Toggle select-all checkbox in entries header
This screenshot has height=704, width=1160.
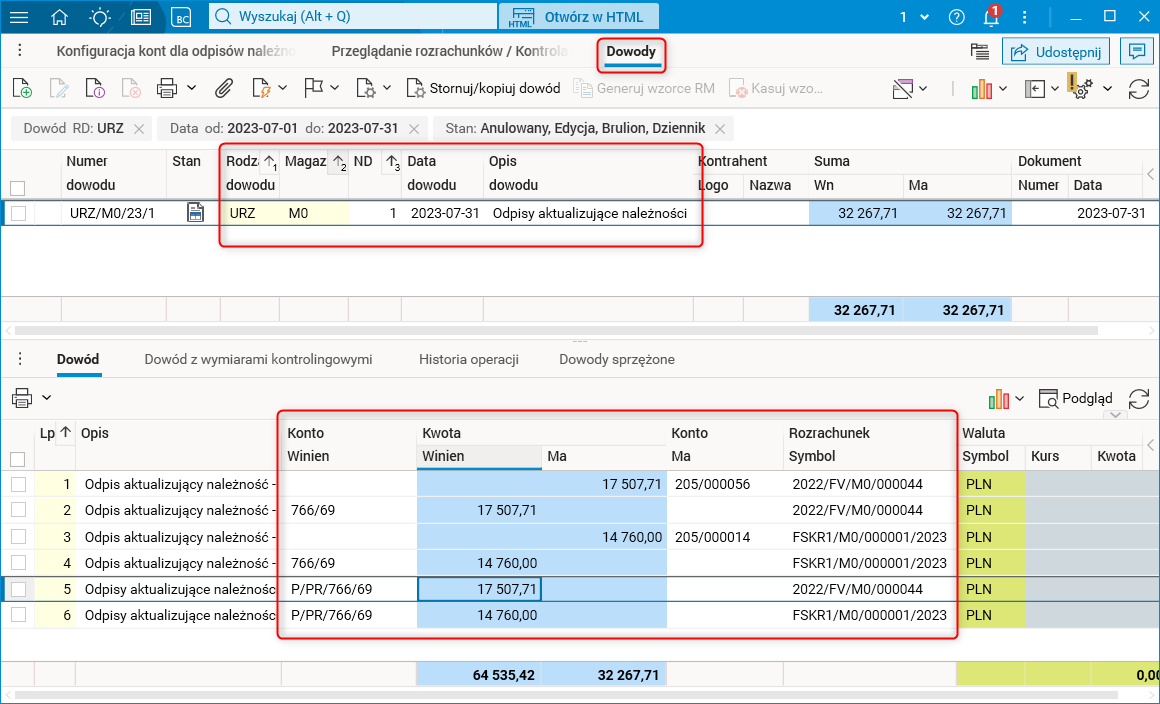click(x=18, y=459)
